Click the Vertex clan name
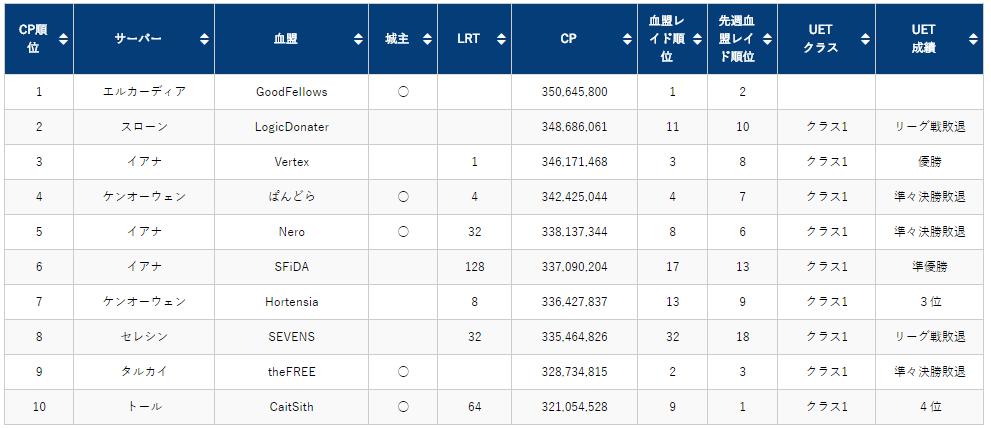The image size is (991, 429). coord(292,162)
